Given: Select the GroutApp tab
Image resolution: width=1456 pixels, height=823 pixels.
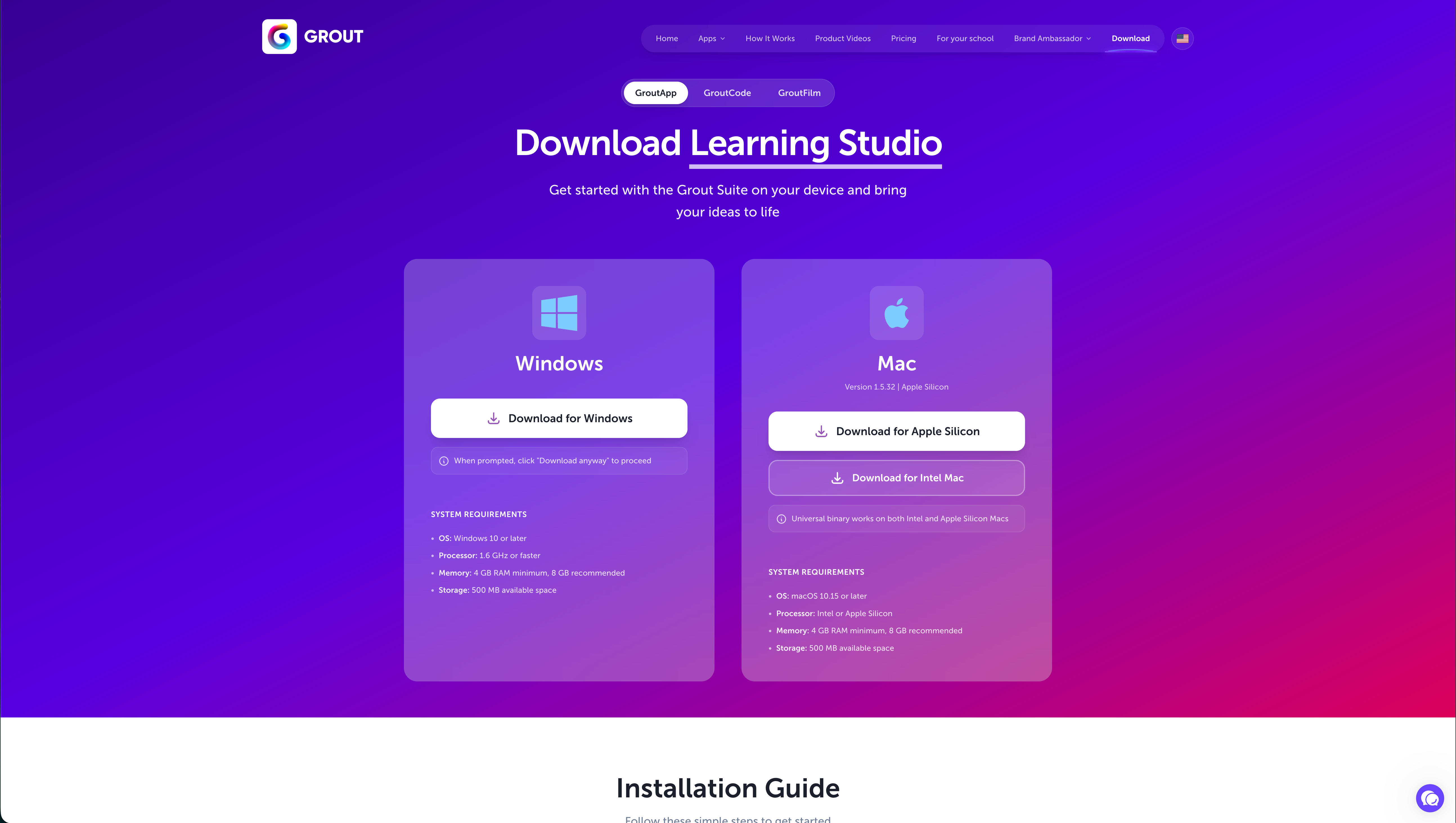Looking at the screenshot, I should click(656, 93).
